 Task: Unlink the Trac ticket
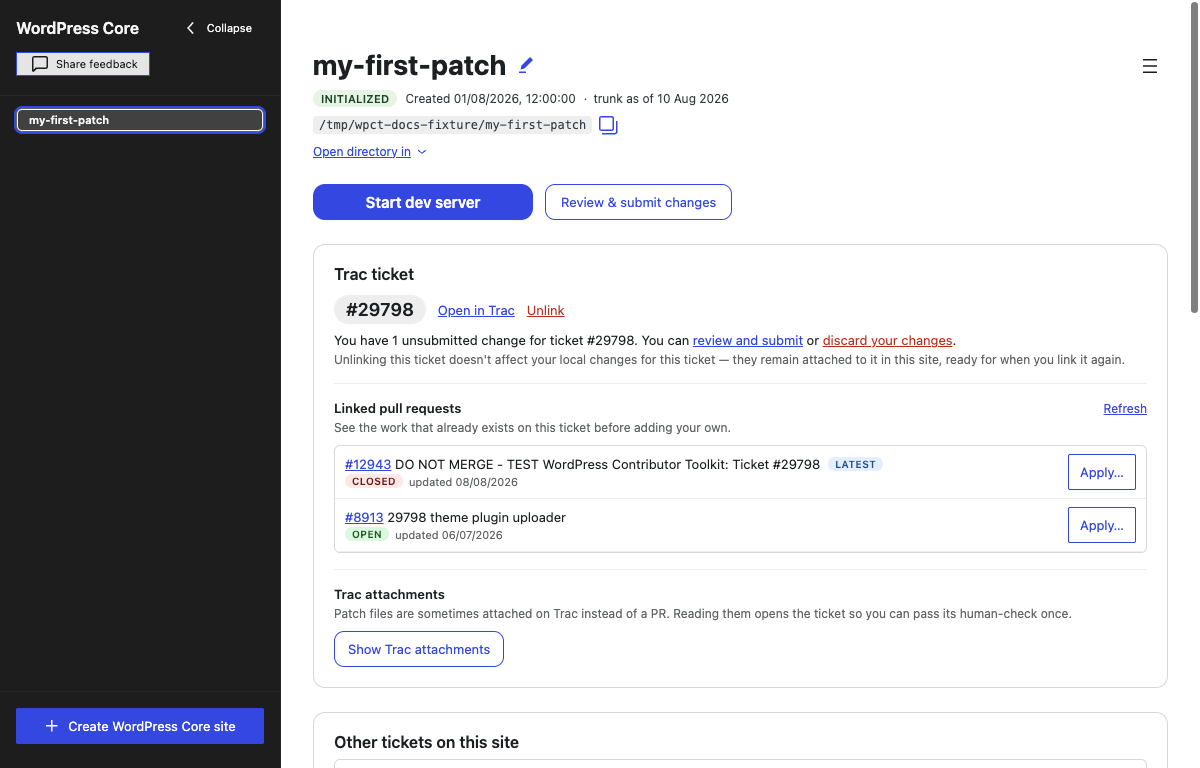[x=546, y=311]
